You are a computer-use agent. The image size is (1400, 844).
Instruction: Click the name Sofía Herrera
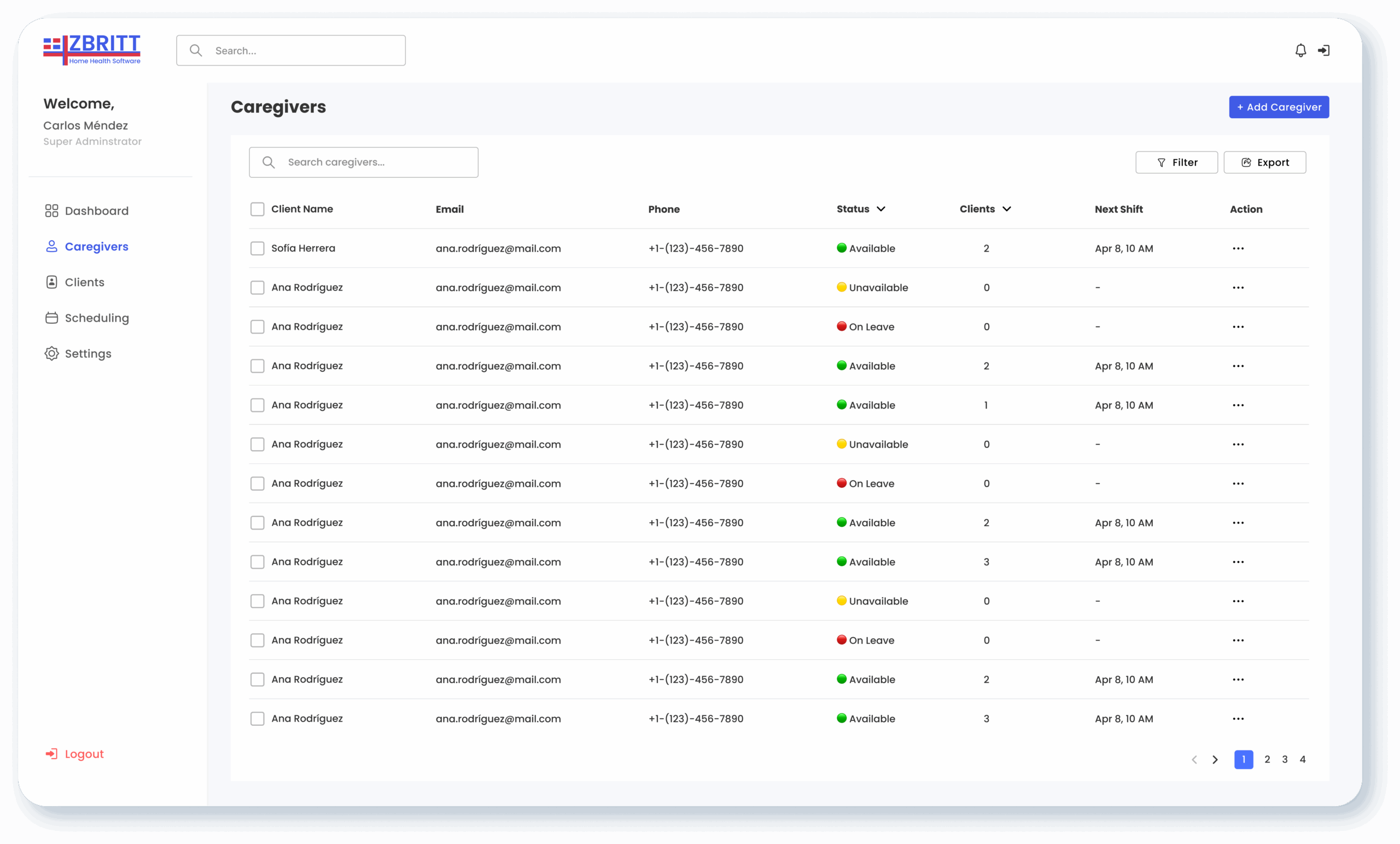pyautogui.click(x=304, y=248)
